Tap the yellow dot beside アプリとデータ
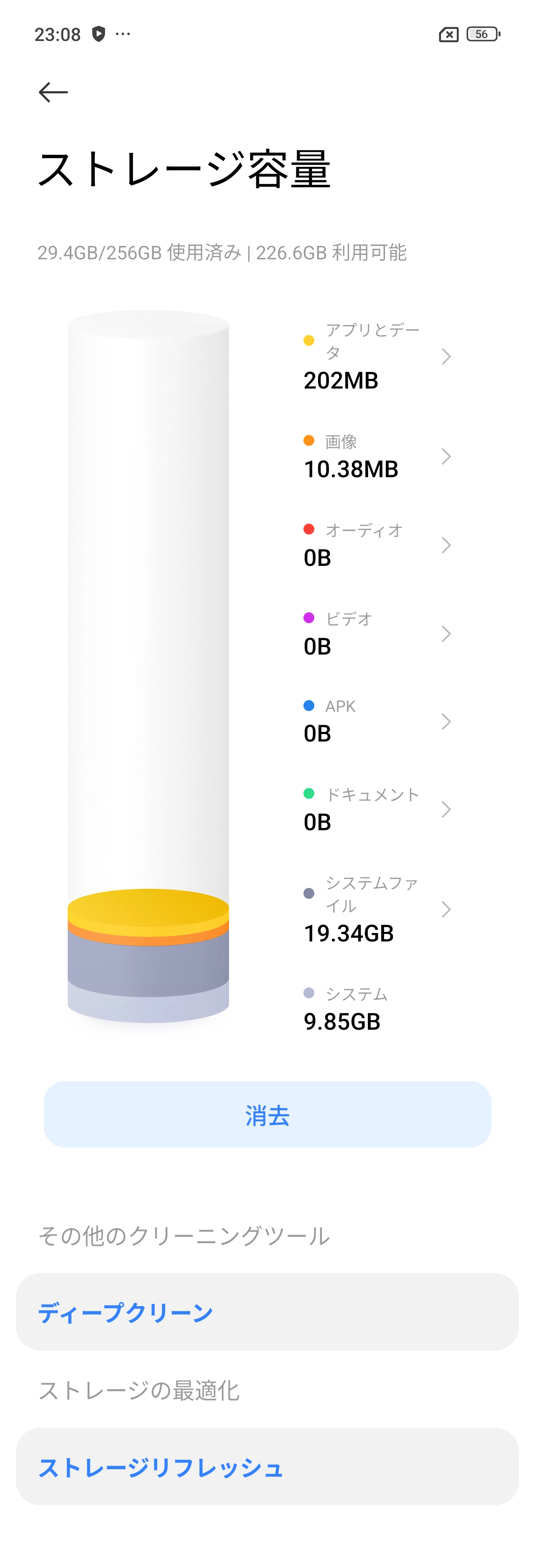This screenshot has width=535, height=1568. (x=309, y=340)
